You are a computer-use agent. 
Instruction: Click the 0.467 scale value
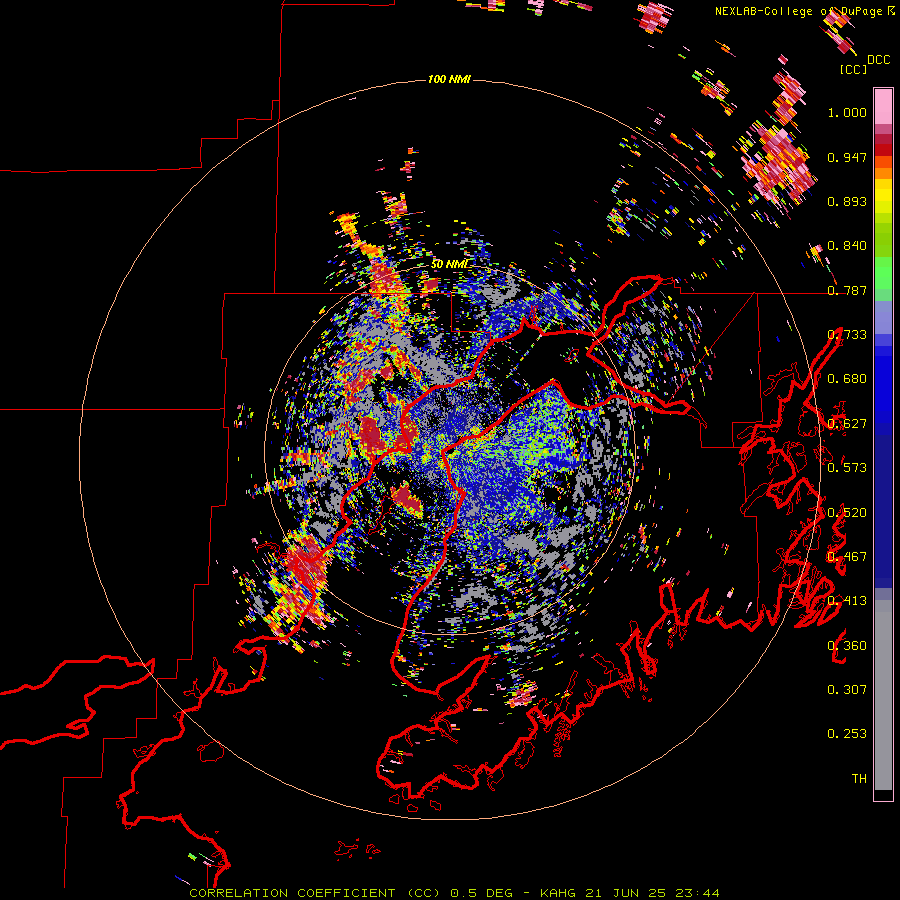(847, 557)
